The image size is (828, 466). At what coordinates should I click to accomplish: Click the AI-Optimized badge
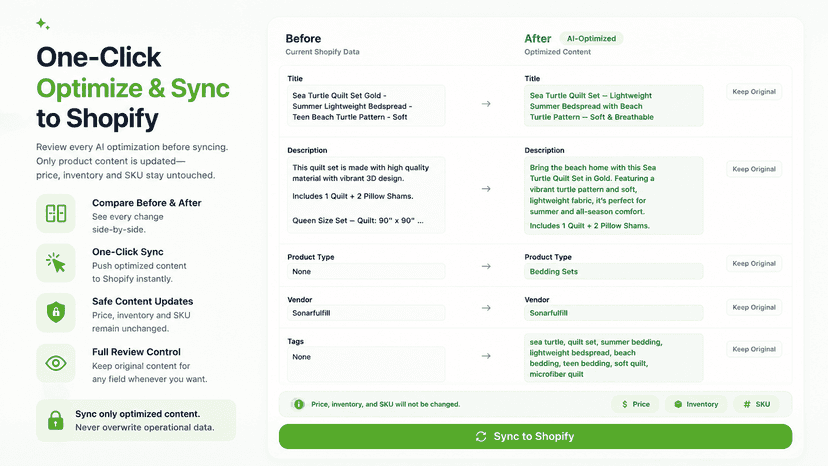coord(591,39)
